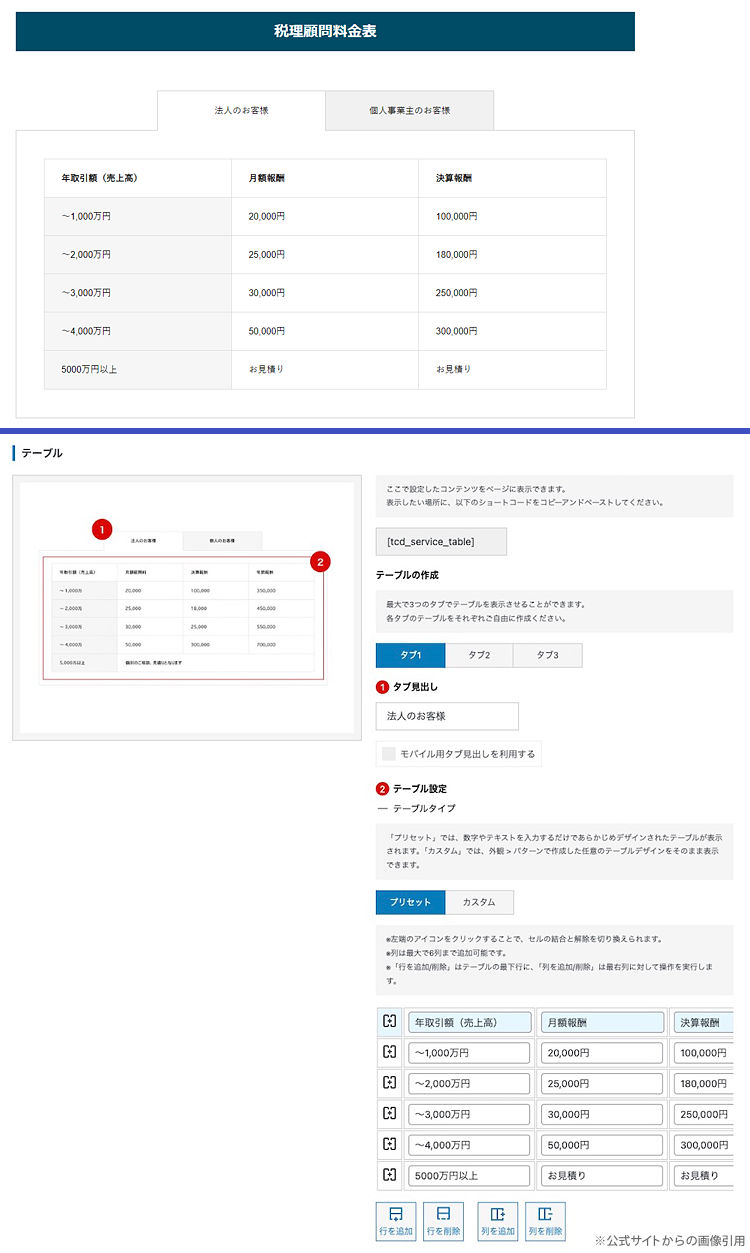This screenshot has width=750, height=1253.
Task: Edit cell 5000万円以上 in editor
Action: tap(469, 1175)
